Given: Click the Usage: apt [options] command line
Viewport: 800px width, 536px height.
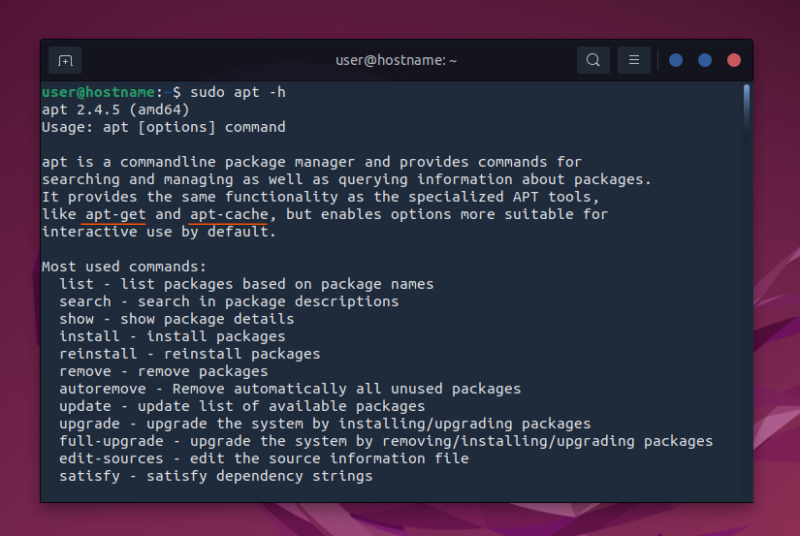Looking at the screenshot, I should 164,127.
